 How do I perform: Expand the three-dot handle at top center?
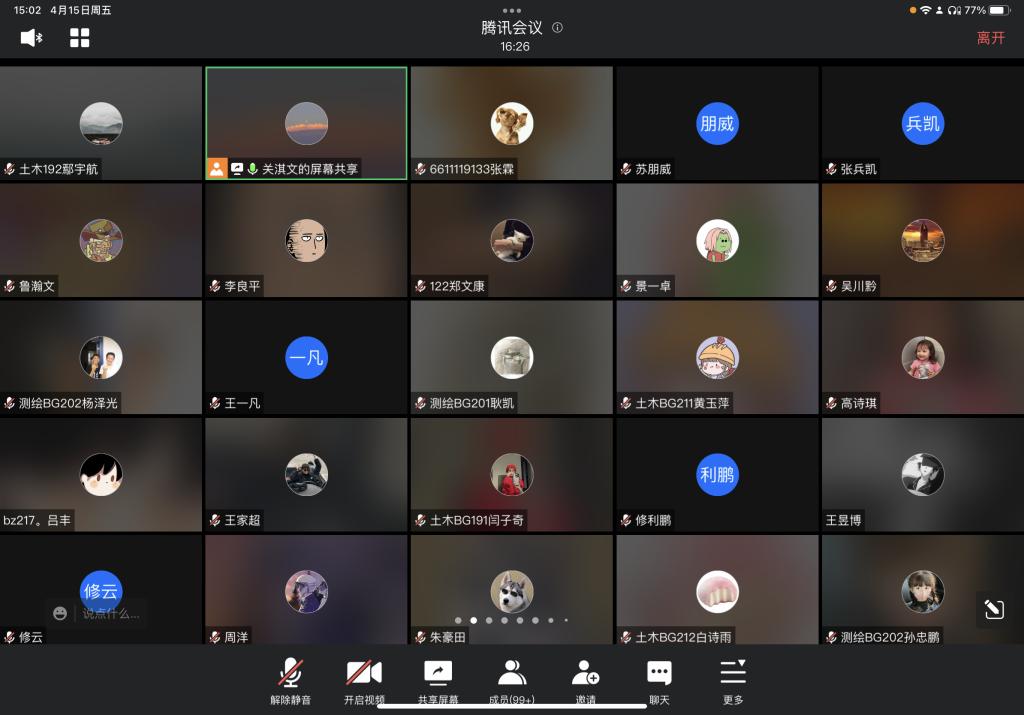coord(512,10)
